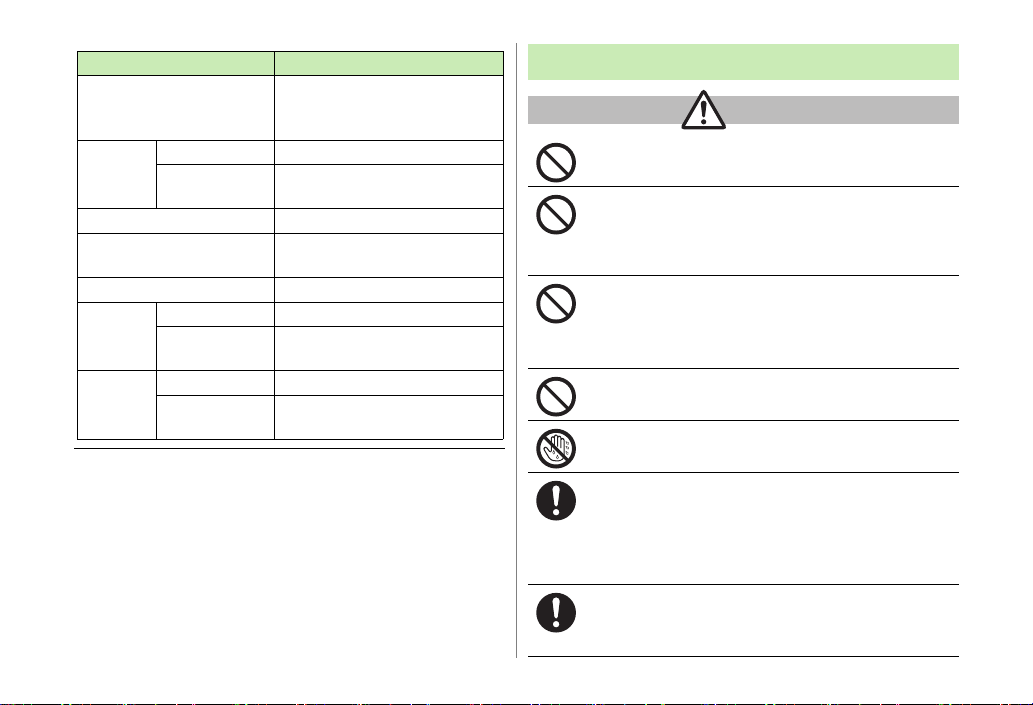Click the second prohibition circle icon
The height and width of the screenshot is (705, 1033).
[x=556, y=214]
